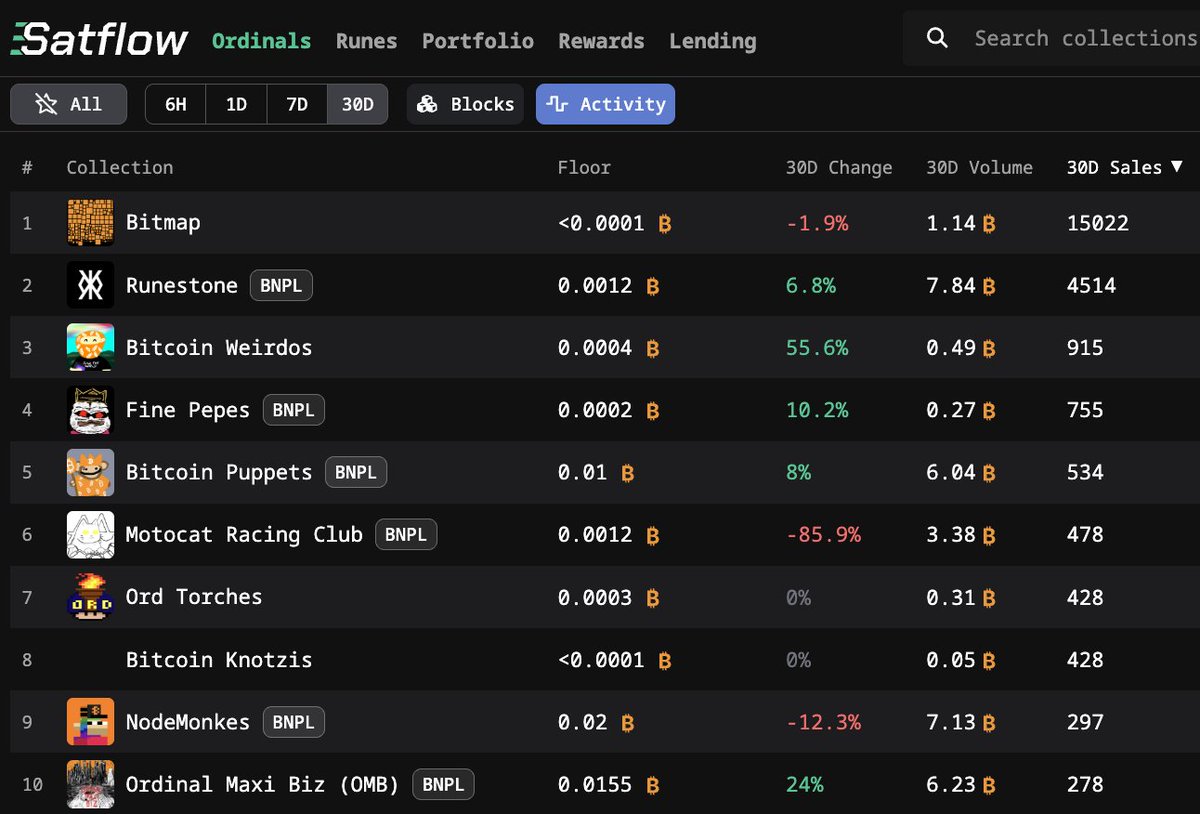Switch to the Blocks view

(x=465, y=104)
